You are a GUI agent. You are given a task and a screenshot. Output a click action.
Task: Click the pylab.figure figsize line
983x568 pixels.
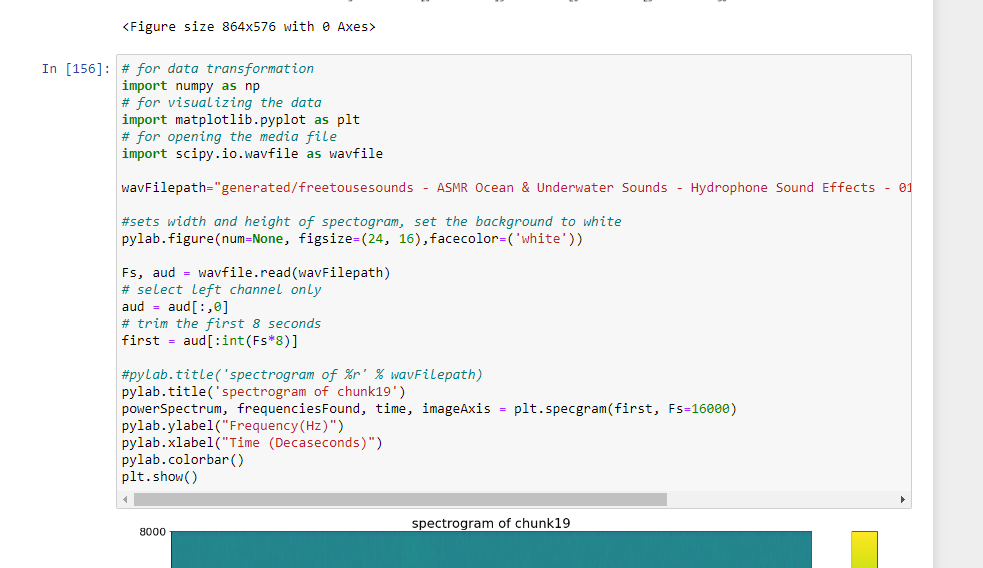coord(352,239)
